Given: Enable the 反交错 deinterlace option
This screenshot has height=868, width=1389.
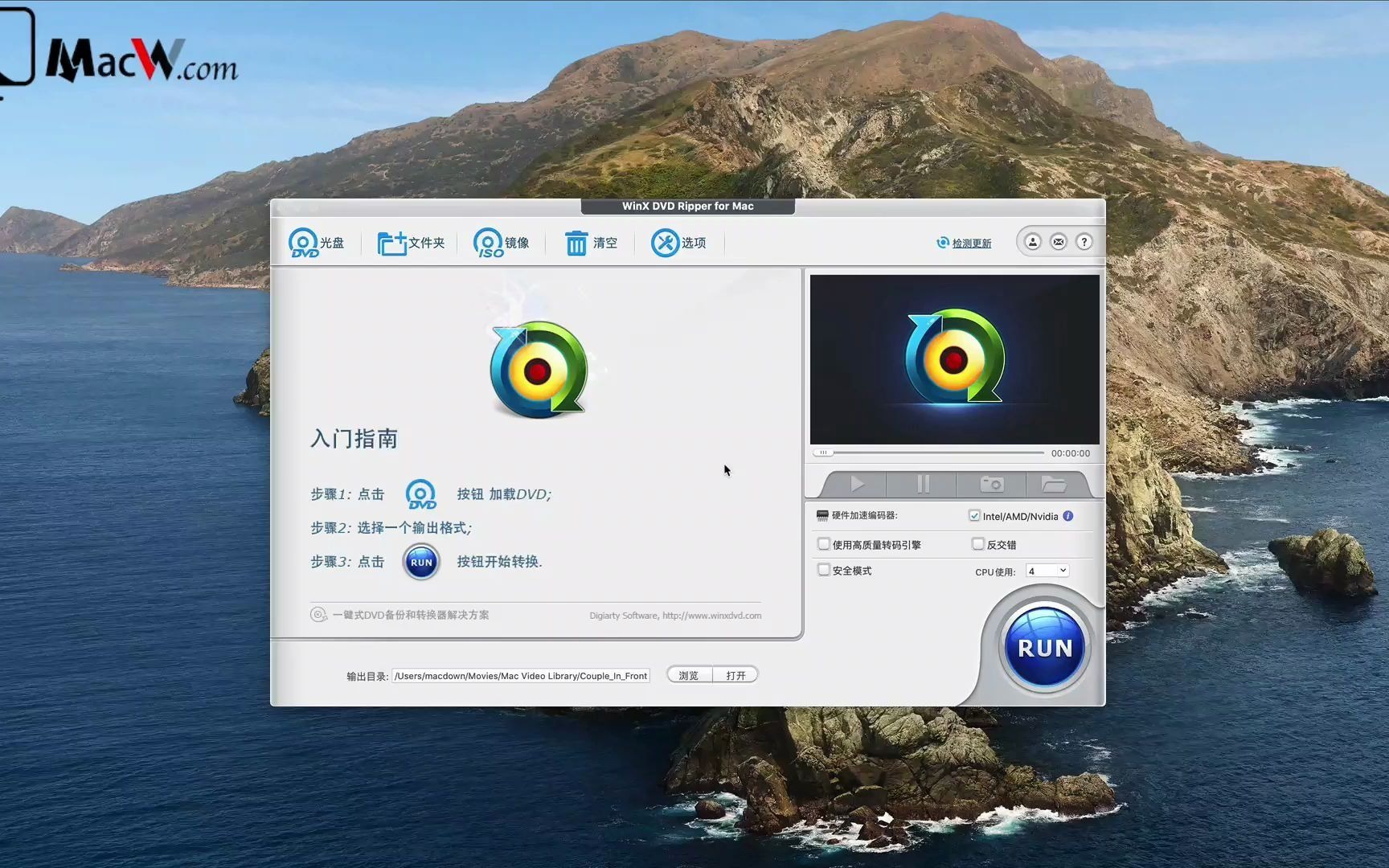Looking at the screenshot, I should click(977, 543).
